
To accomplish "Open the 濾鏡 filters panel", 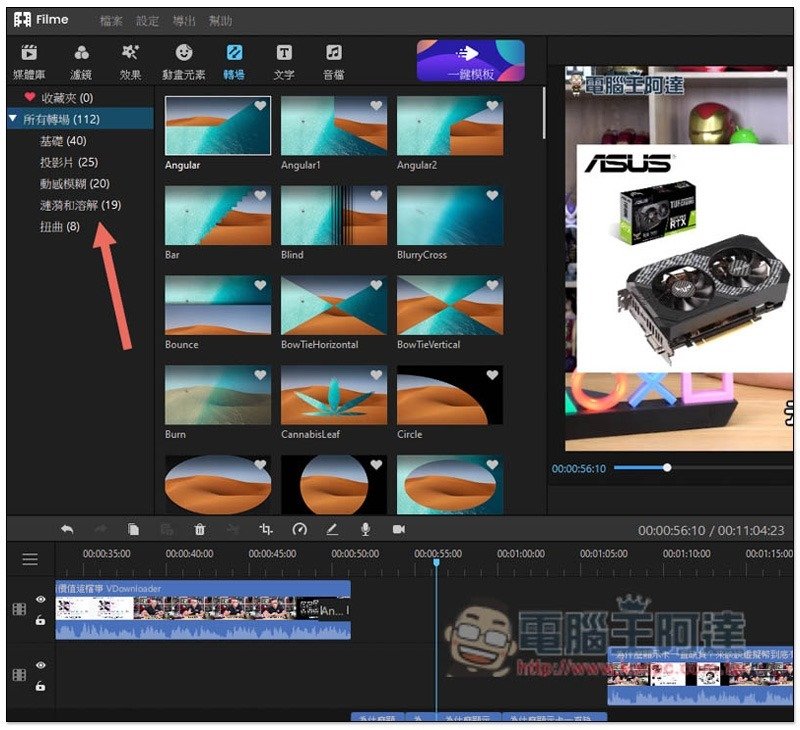I will (x=81, y=61).
